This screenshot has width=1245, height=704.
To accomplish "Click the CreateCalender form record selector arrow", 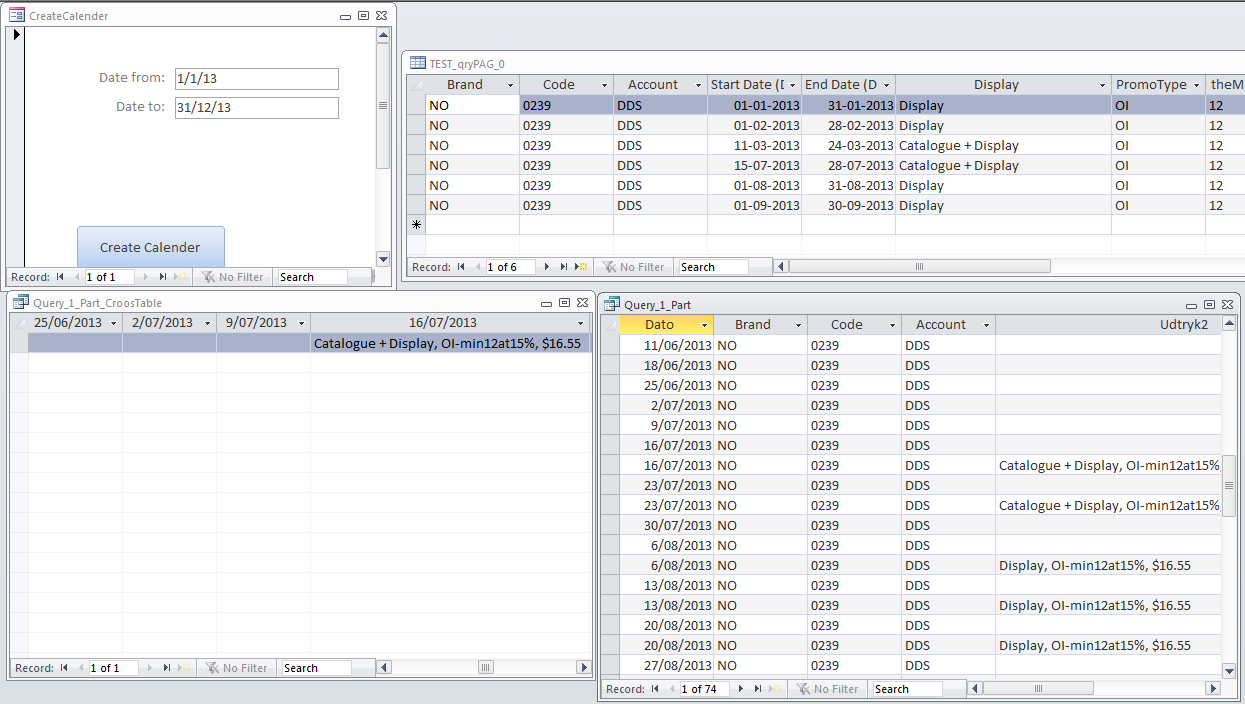I will tap(16, 35).
